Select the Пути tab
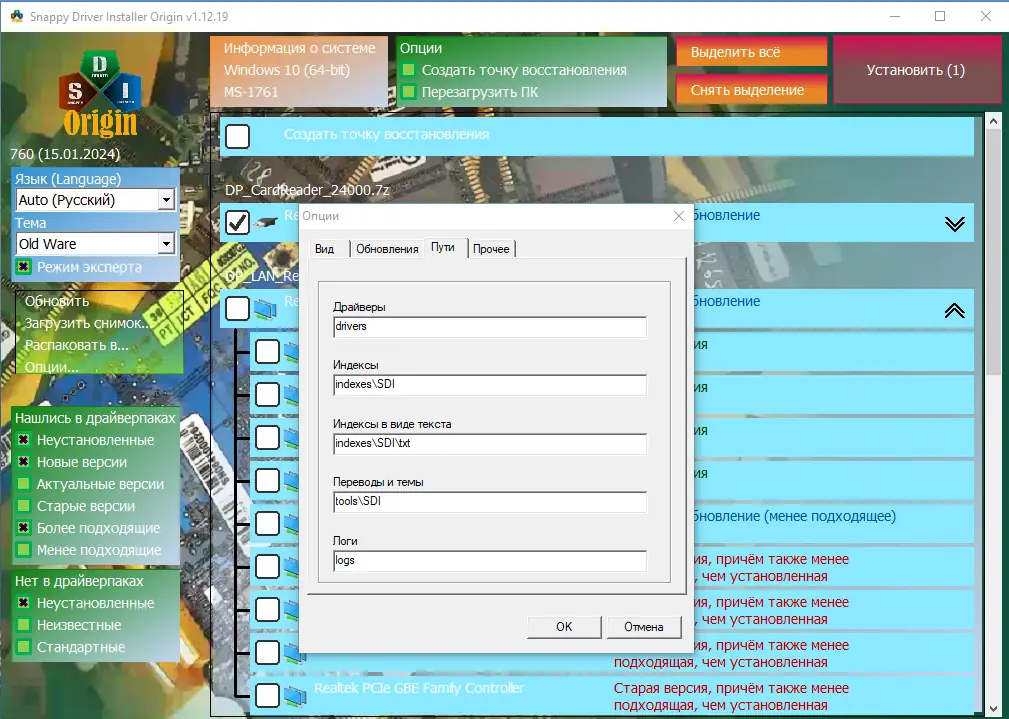The width and height of the screenshot is (1009, 719). click(443, 248)
